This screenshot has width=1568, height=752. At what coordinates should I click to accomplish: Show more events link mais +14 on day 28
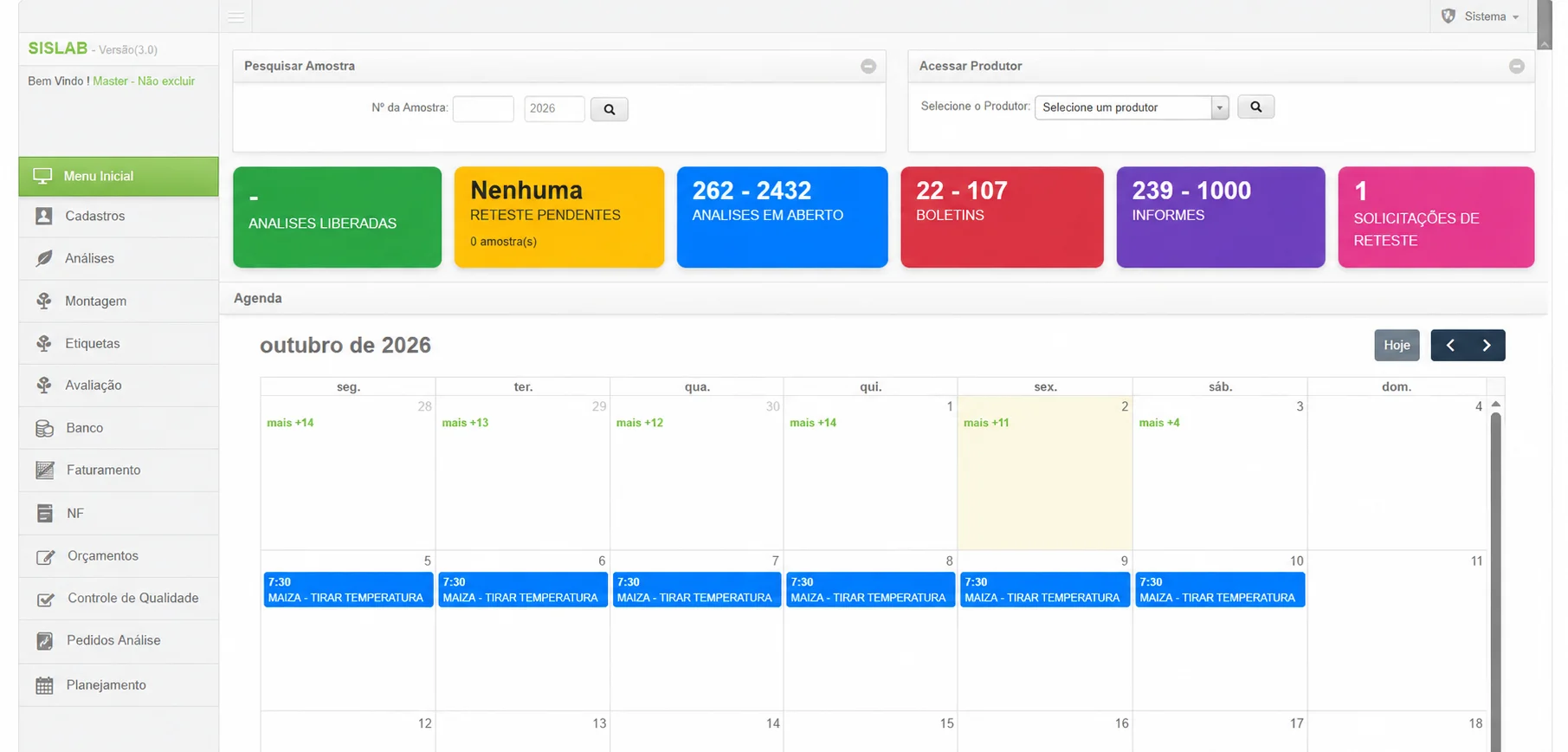pos(290,423)
